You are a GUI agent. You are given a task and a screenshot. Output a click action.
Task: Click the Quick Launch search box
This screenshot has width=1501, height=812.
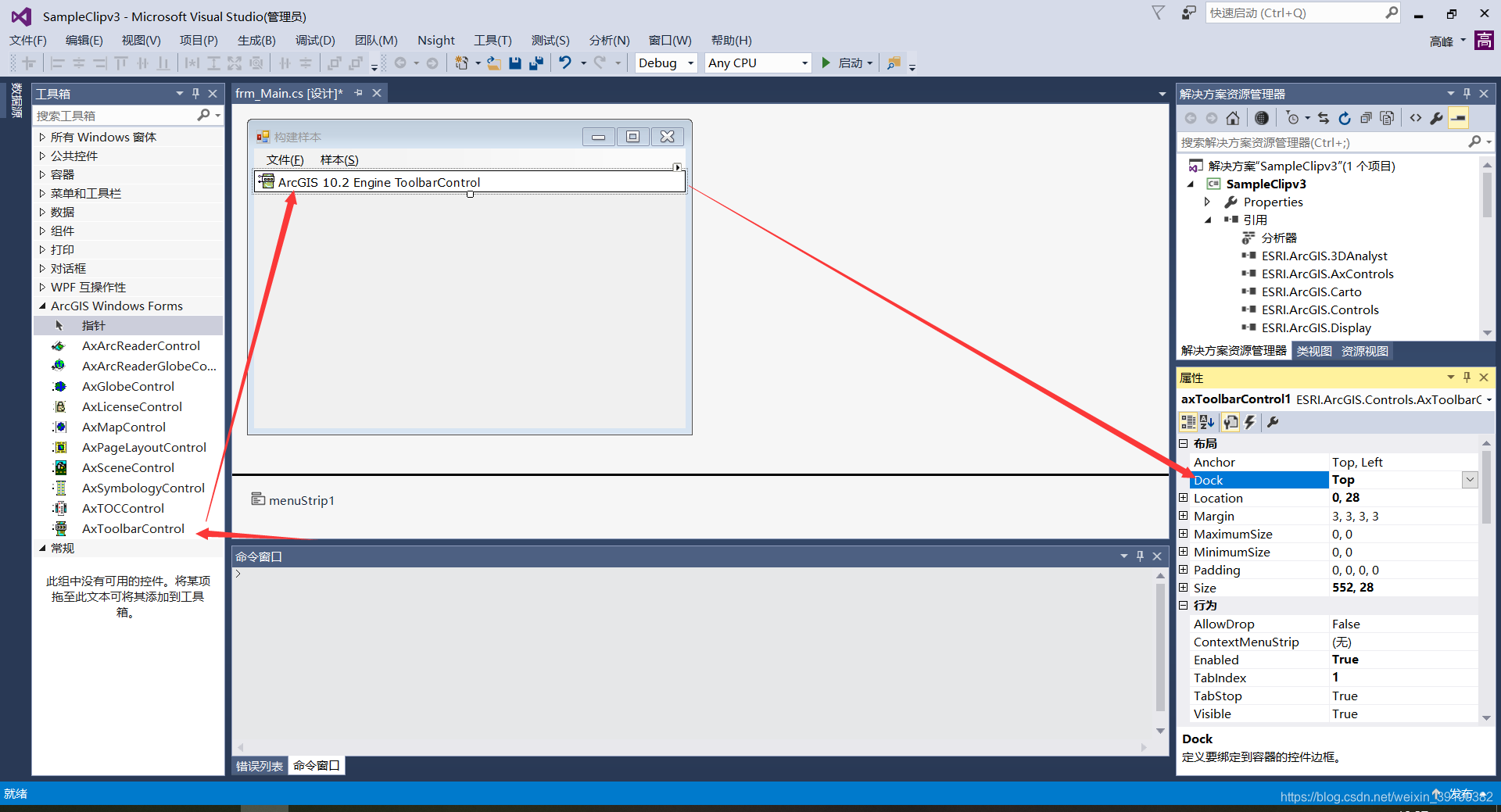(1295, 13)
